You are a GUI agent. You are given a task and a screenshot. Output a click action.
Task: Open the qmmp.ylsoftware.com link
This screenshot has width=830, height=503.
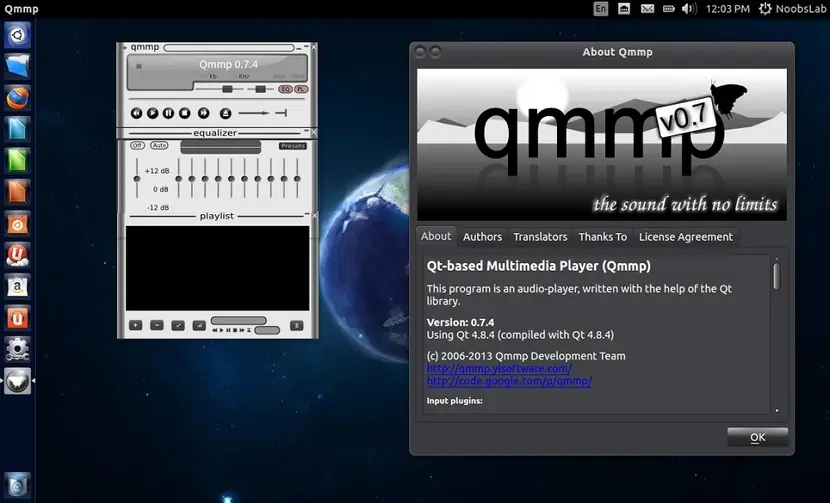click(x=499, y=368)
